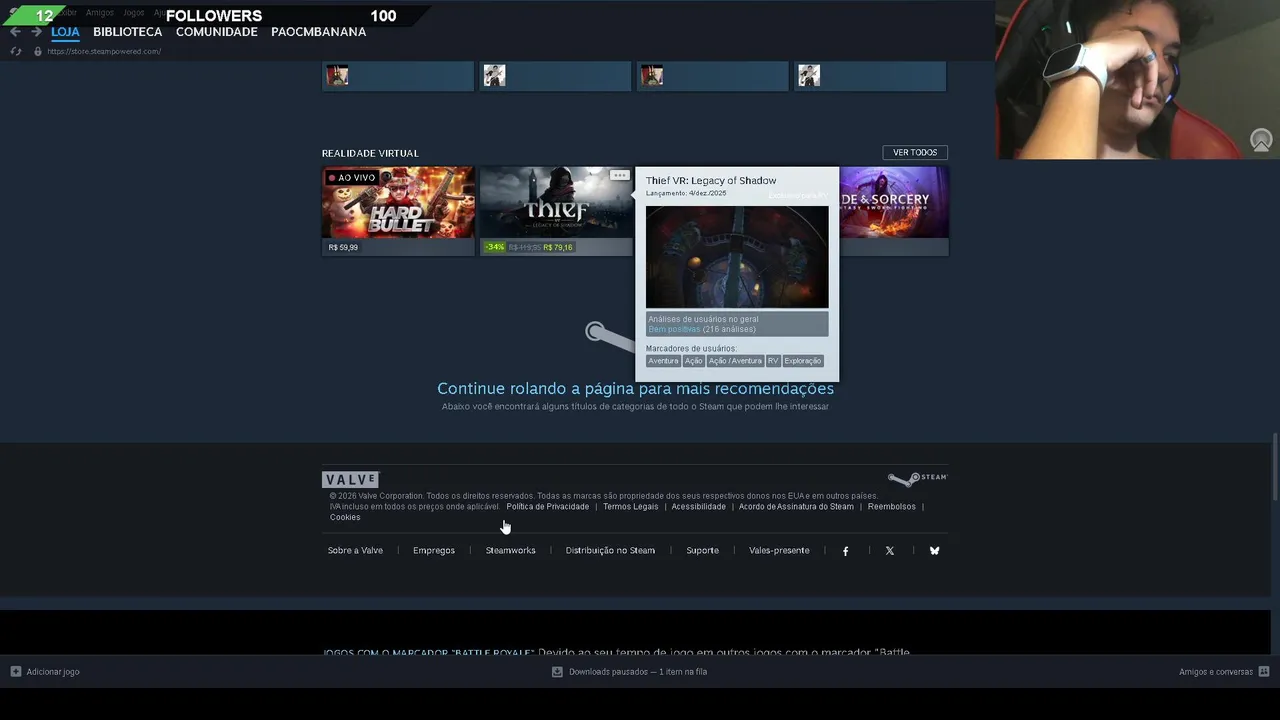
Task: Open Vales-presente footer link
Action: [779, 550]
